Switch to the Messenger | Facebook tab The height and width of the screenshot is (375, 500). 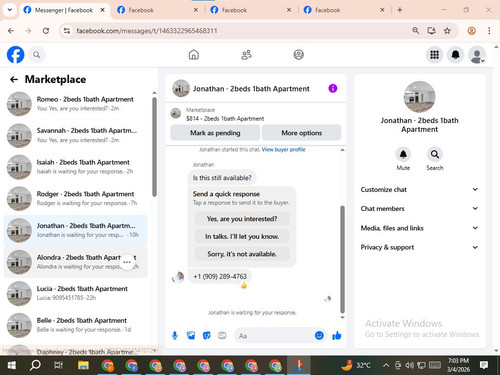[x=64, y=10]
